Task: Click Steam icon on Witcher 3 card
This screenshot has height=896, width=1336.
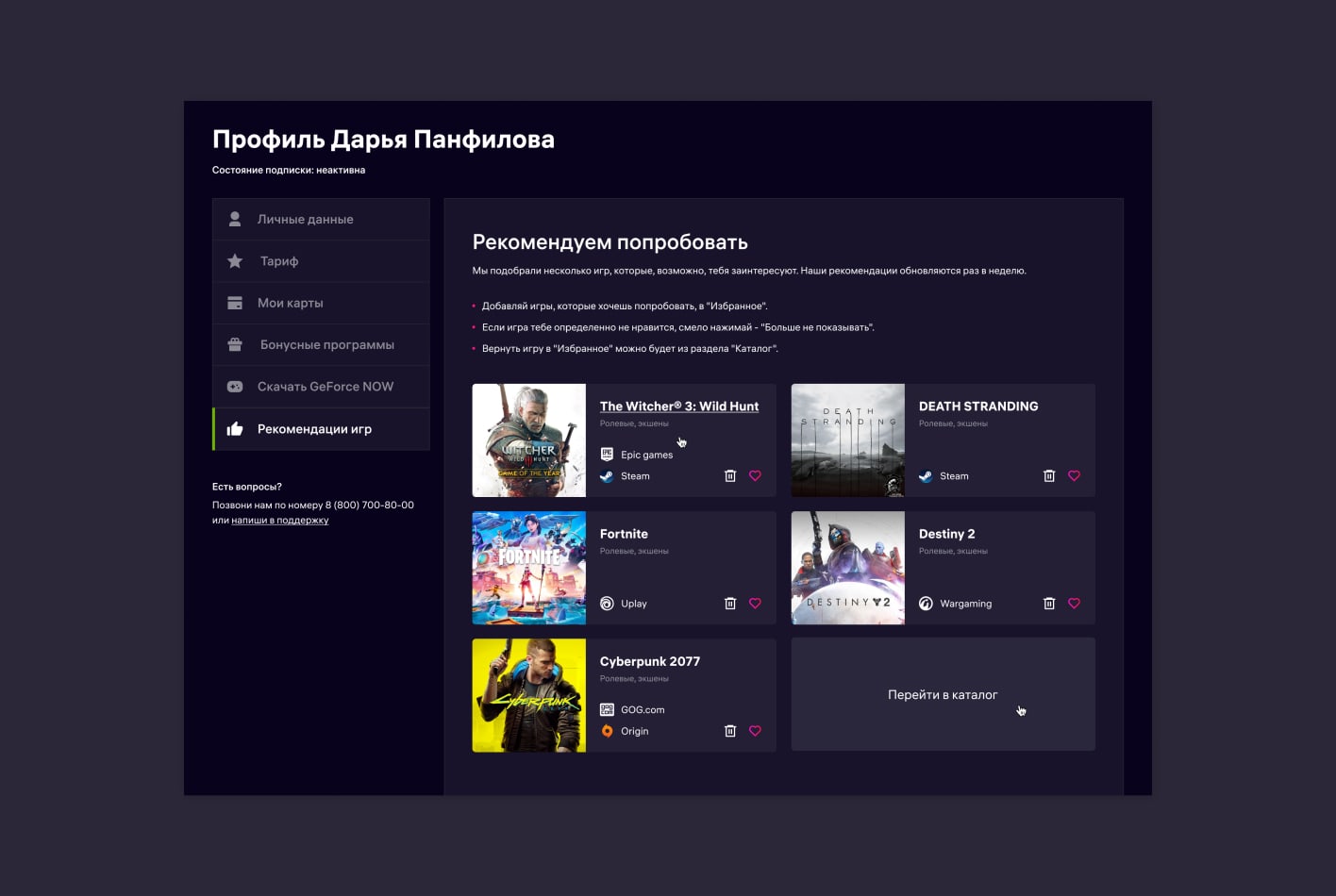Action: (x=607, y=476)
